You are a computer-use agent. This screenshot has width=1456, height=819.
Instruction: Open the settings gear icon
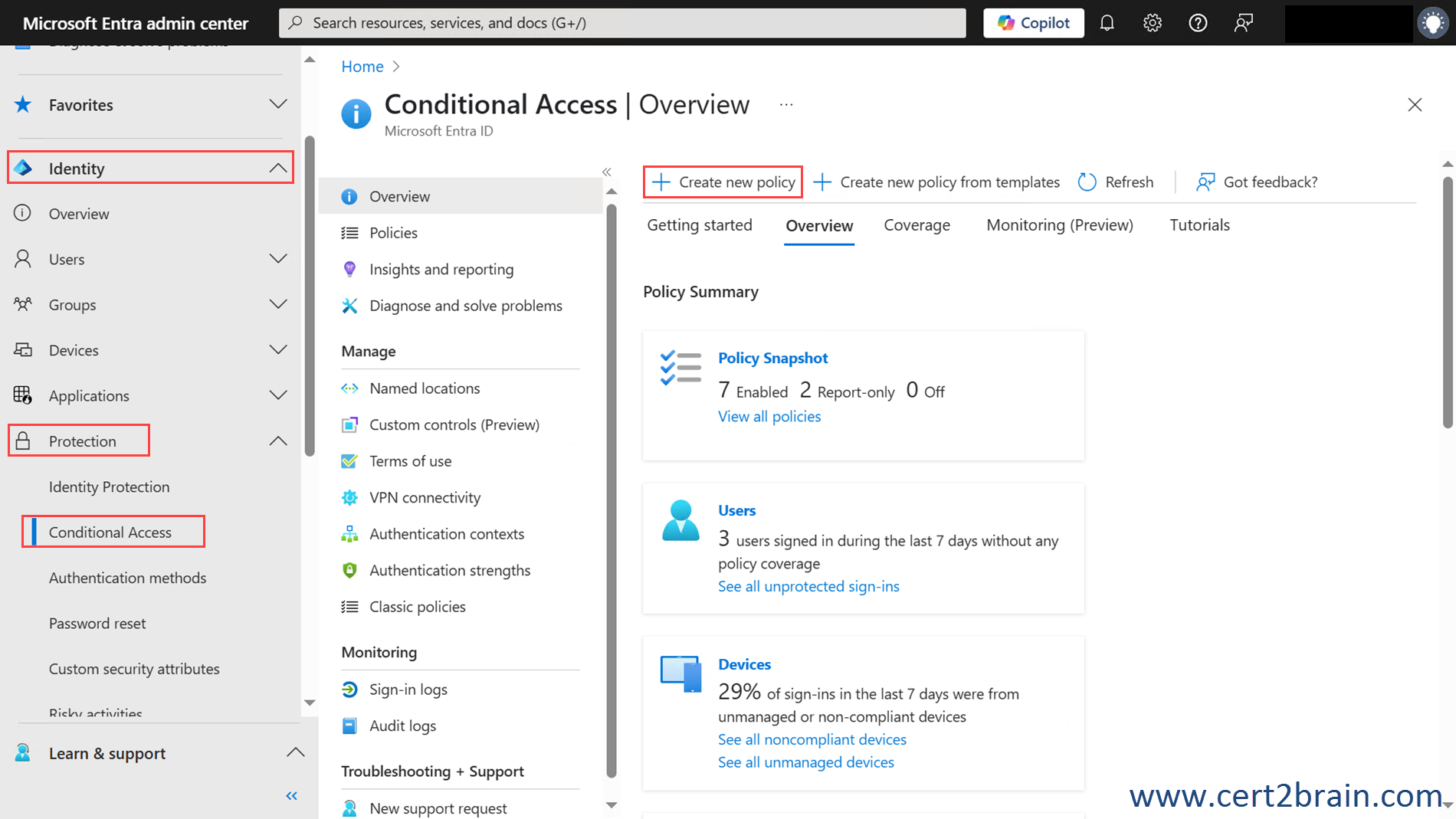tap(1153, 23)
